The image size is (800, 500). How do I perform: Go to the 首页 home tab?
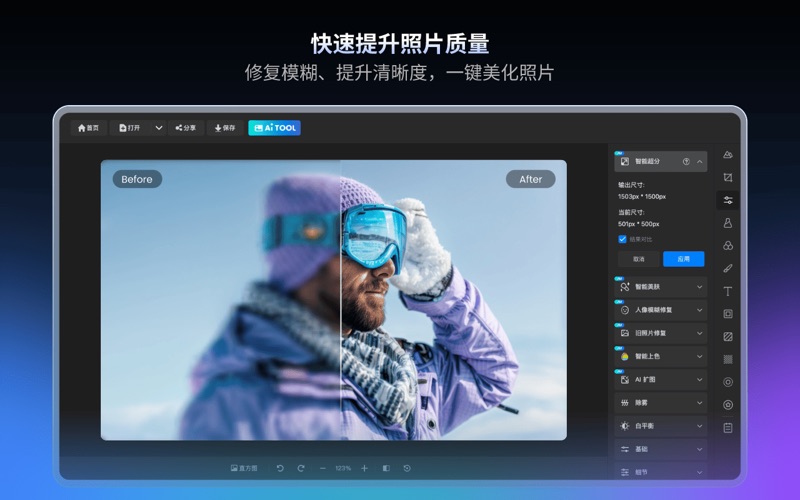pos(88,128)
